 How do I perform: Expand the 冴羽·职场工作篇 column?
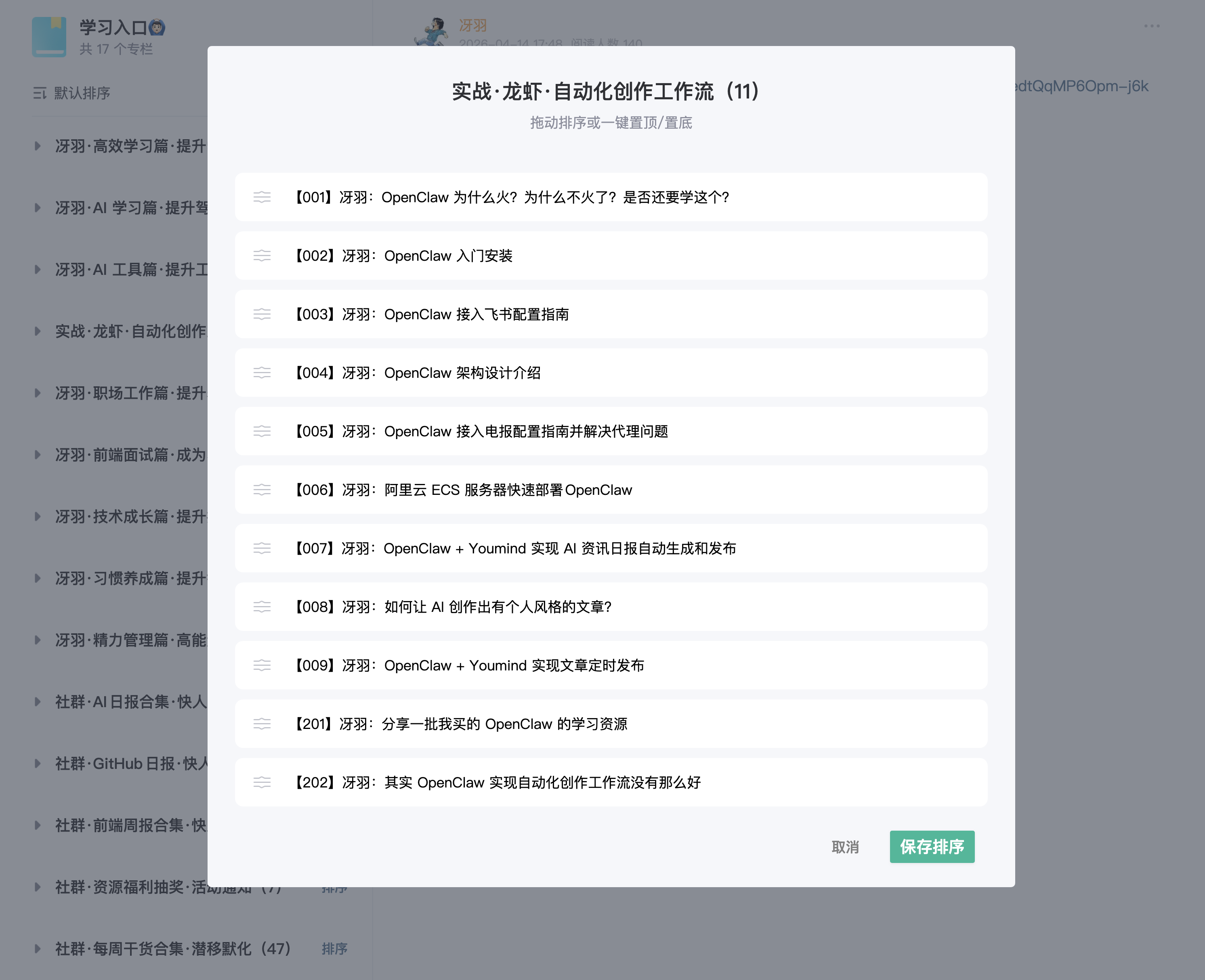click(37, 393)
